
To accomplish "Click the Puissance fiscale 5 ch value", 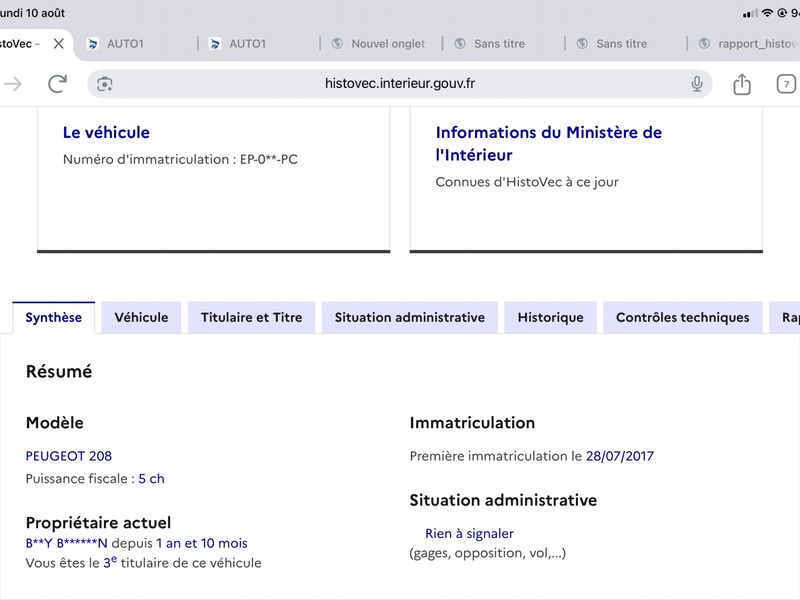I will point(152,479).
